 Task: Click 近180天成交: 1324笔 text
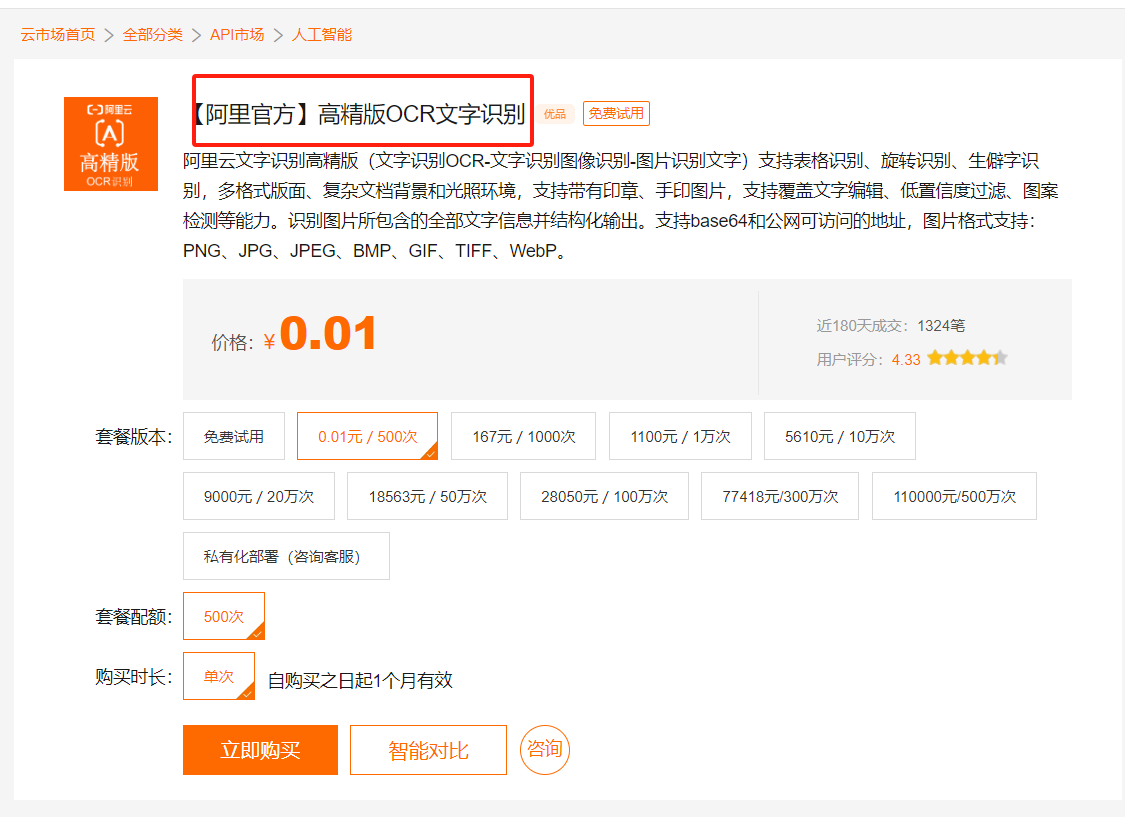(x=890, y=326)
